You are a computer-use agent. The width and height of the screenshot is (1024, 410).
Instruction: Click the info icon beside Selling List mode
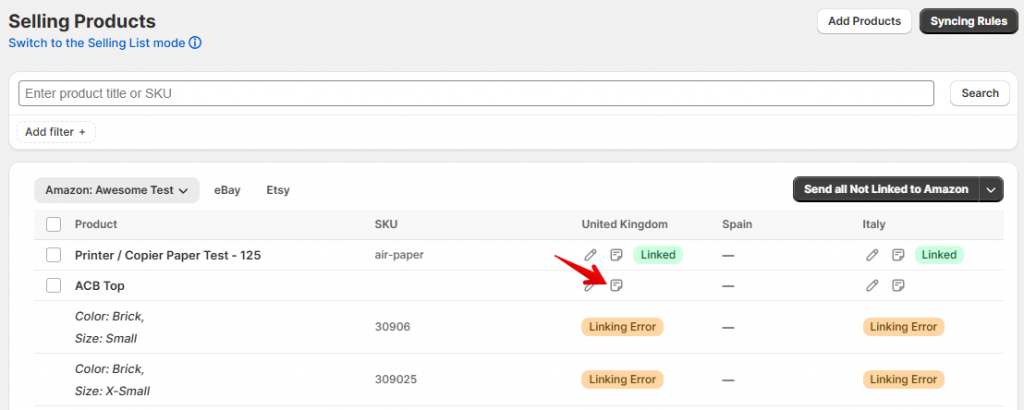tap(195, 43)
